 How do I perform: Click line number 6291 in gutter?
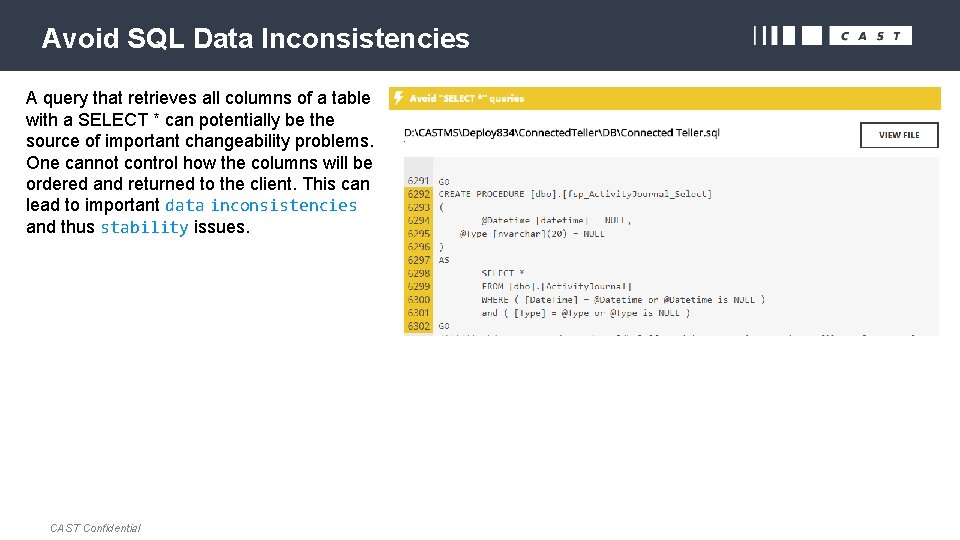(x=418, y=181)
